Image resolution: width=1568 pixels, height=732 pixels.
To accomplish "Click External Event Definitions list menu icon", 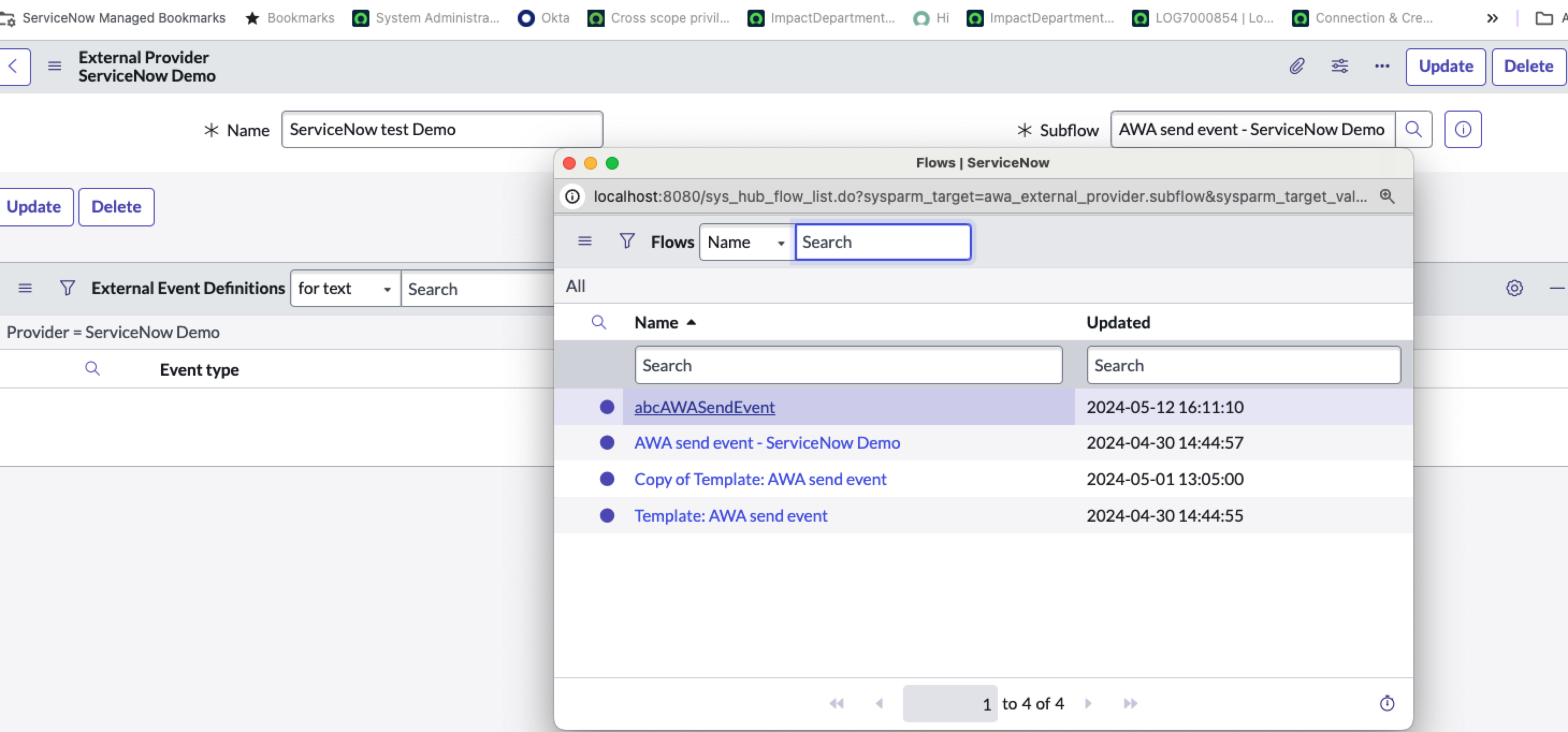I will (x=25, y=288).
